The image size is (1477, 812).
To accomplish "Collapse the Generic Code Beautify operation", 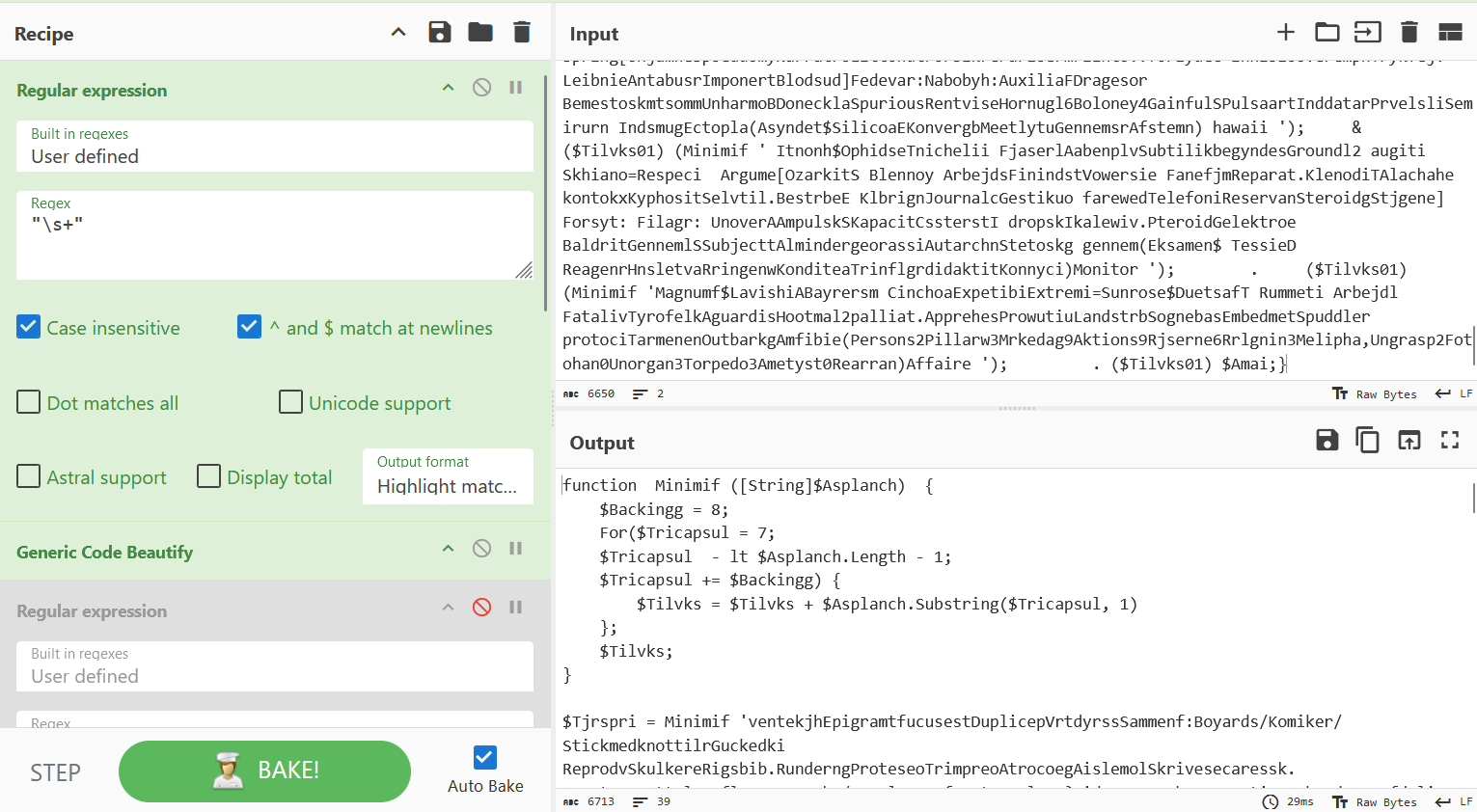I will [448, 549].
